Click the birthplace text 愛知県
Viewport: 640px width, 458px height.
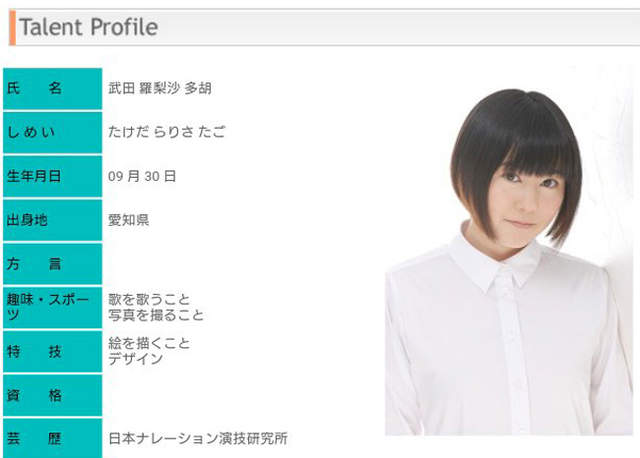coord(129,220)
